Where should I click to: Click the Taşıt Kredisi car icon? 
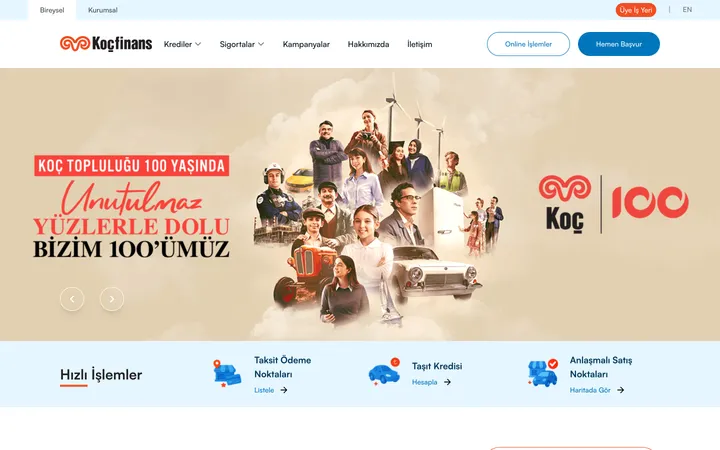385,372
